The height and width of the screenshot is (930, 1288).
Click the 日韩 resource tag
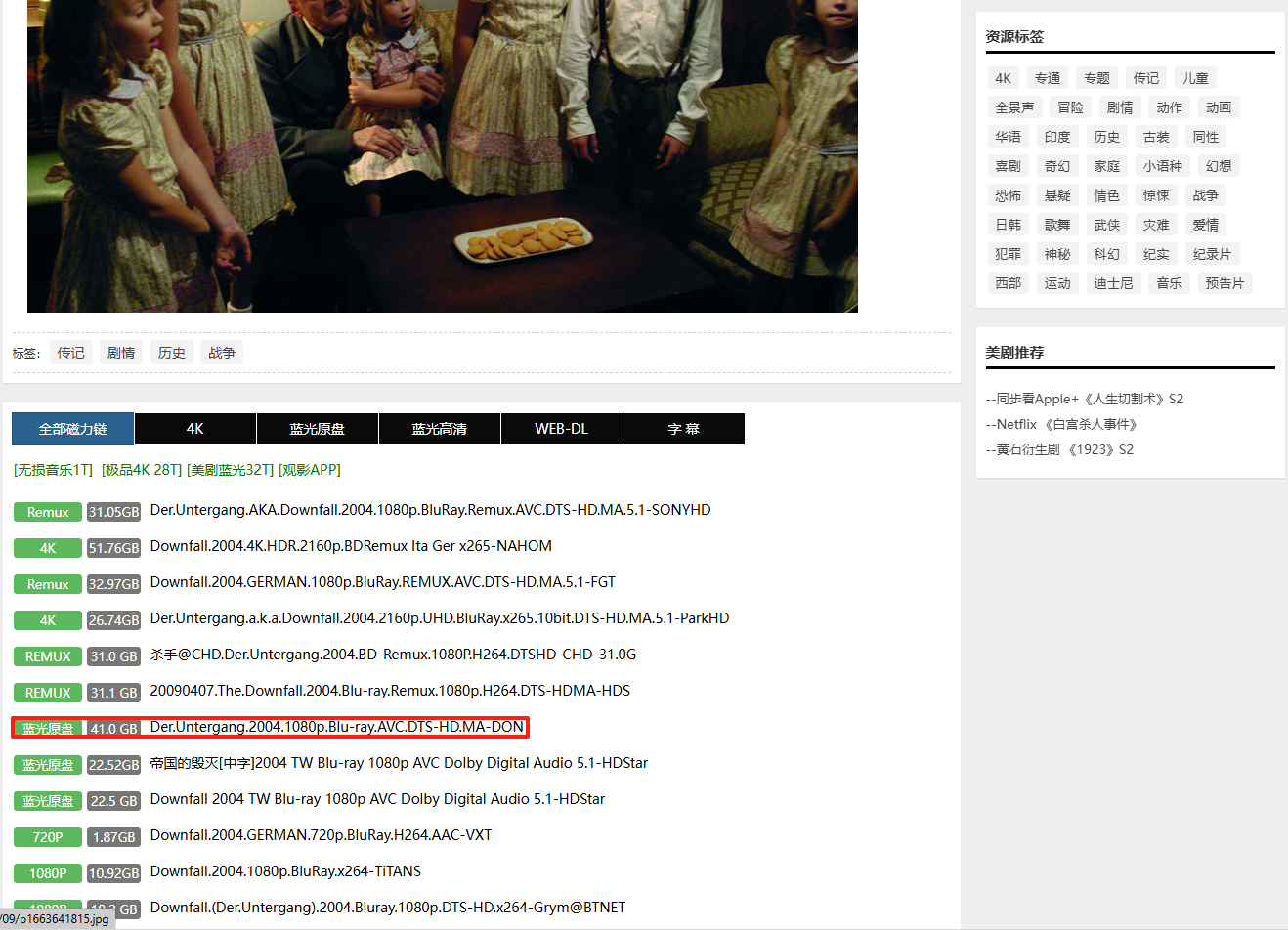(x=1009, y=225)
